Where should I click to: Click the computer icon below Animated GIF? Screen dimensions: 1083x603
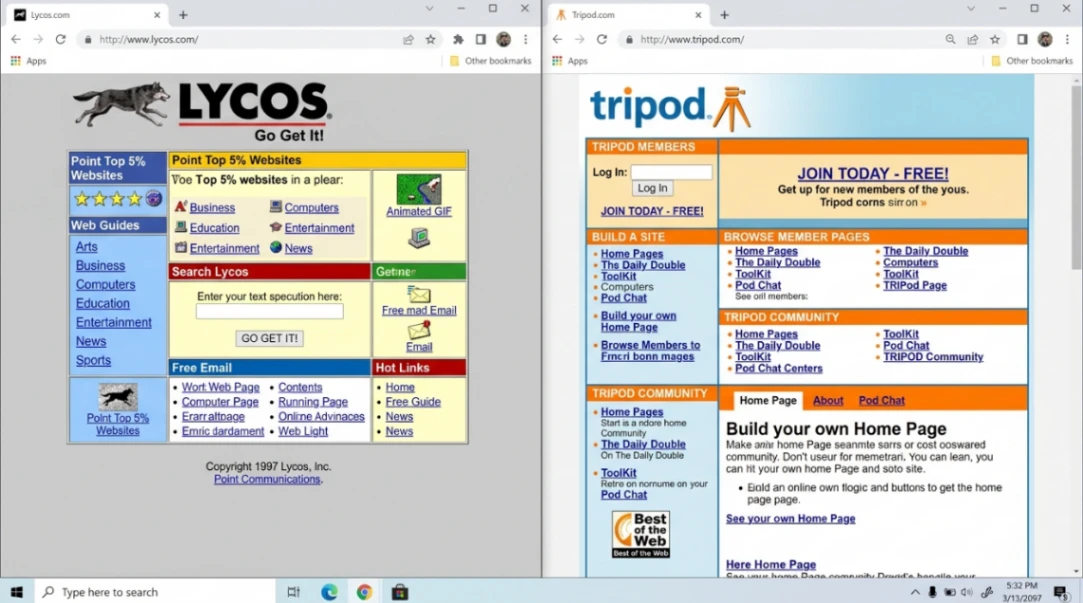420,237
